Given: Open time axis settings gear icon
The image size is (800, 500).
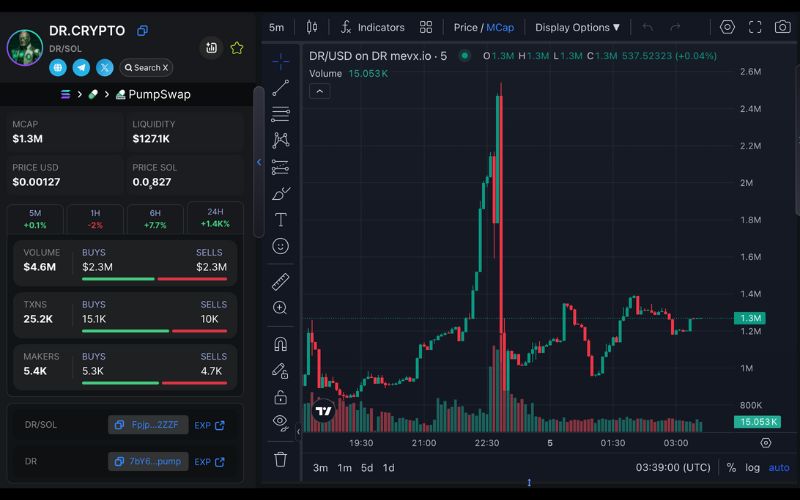Looking at the screenshot, I should [x=766, y=443].
